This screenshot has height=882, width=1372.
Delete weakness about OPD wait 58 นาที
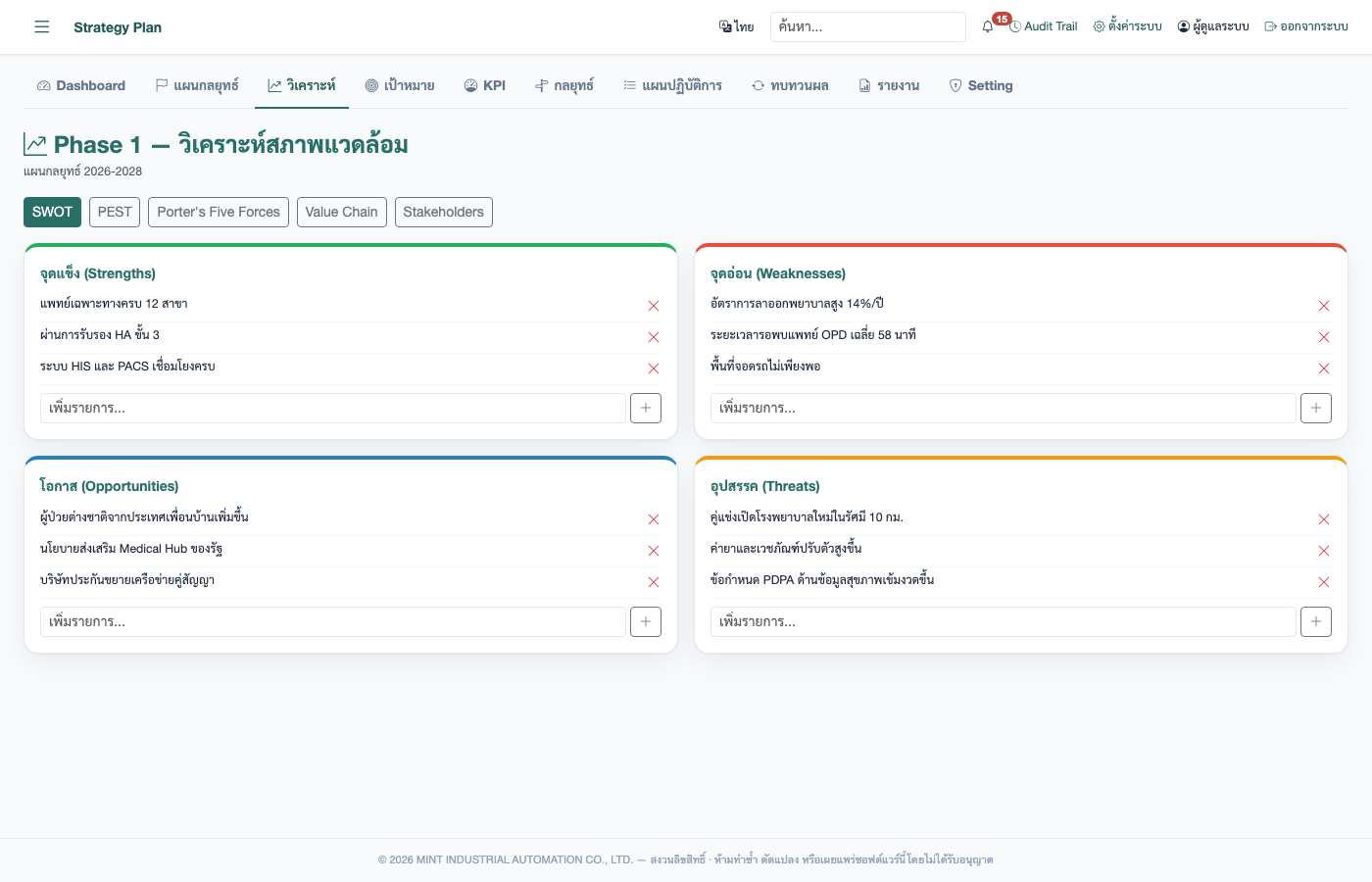point(1324,337)
